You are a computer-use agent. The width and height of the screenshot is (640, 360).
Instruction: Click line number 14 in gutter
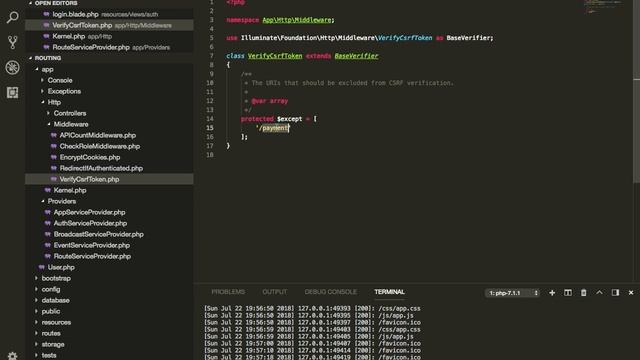210,119
